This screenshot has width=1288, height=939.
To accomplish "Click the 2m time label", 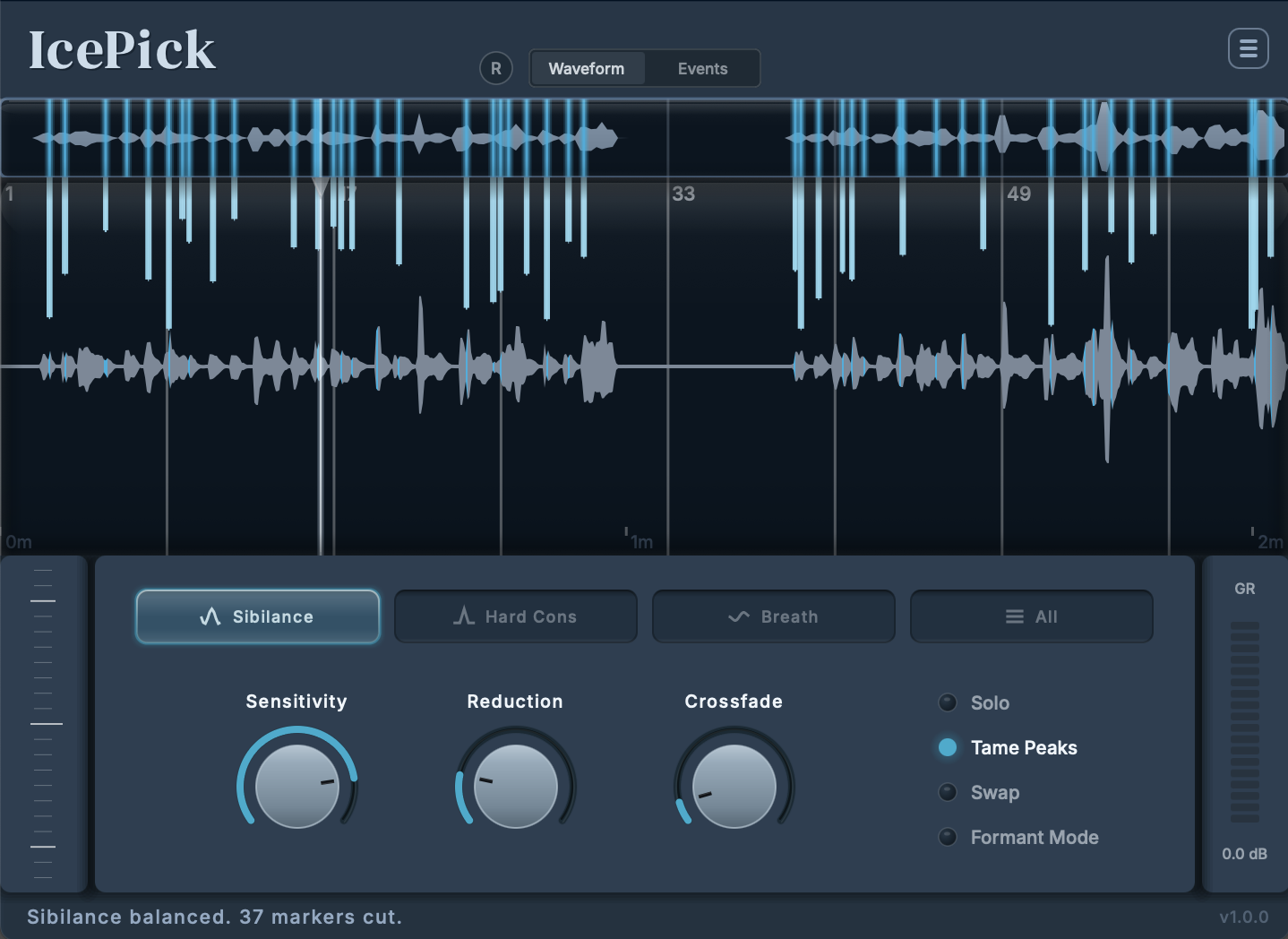I will coord(1270,541).
